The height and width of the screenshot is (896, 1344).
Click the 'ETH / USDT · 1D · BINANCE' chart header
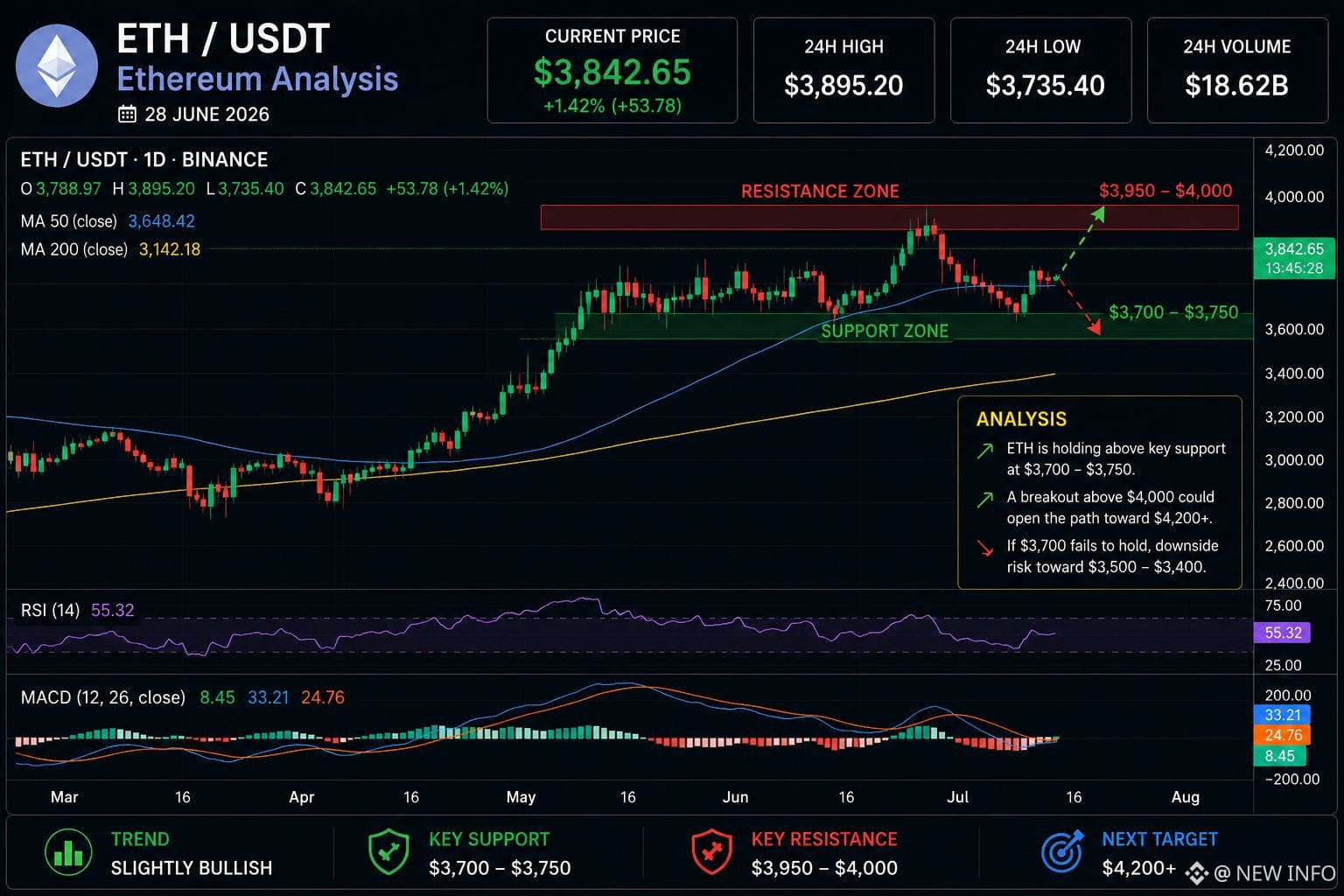pyautogui.click(x=144, y=160)
